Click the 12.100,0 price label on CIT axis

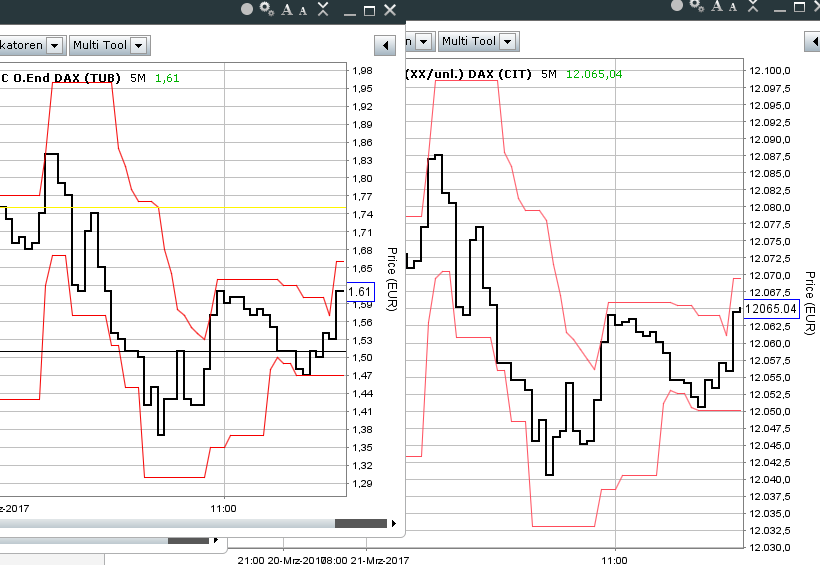tap(770, 71)
